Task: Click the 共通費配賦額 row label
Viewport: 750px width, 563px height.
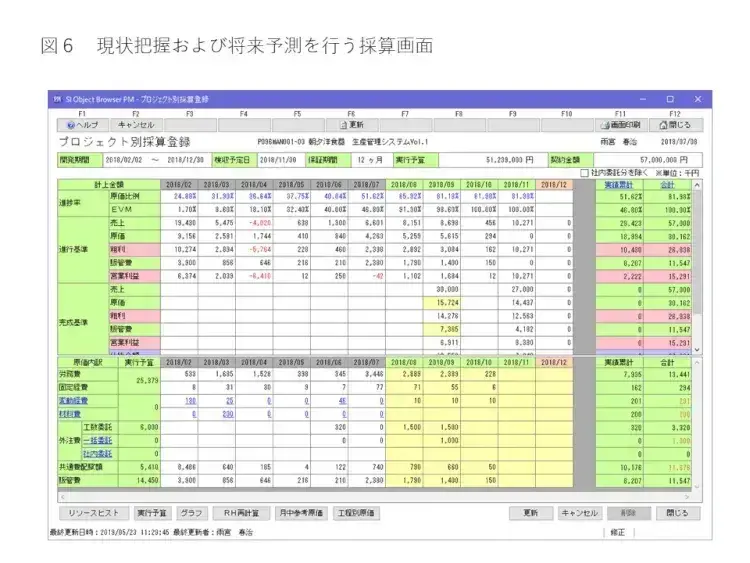Action: coord(88,467)
